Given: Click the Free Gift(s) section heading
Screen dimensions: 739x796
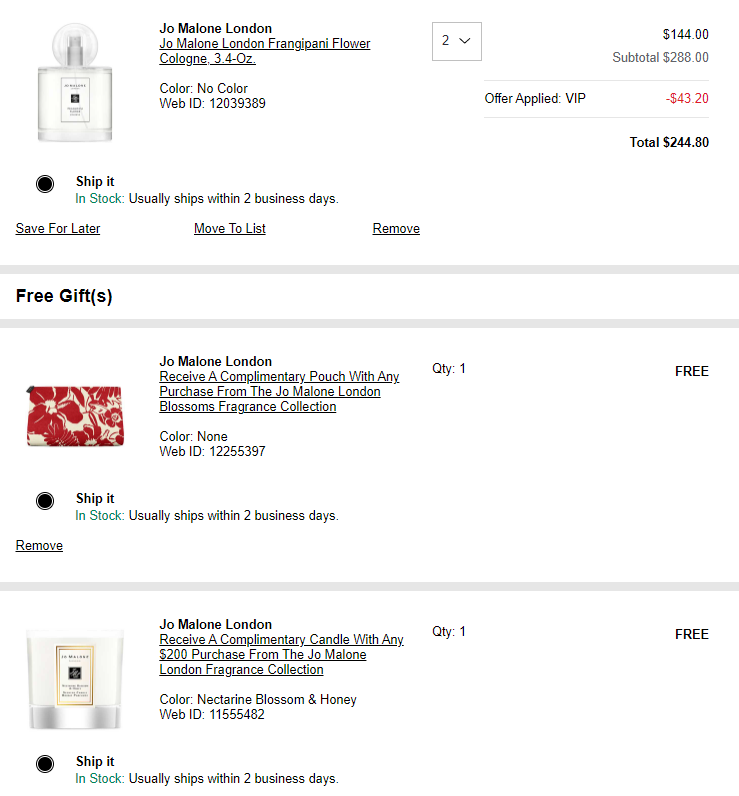Looking at the screenshot, I should point(64,296).
